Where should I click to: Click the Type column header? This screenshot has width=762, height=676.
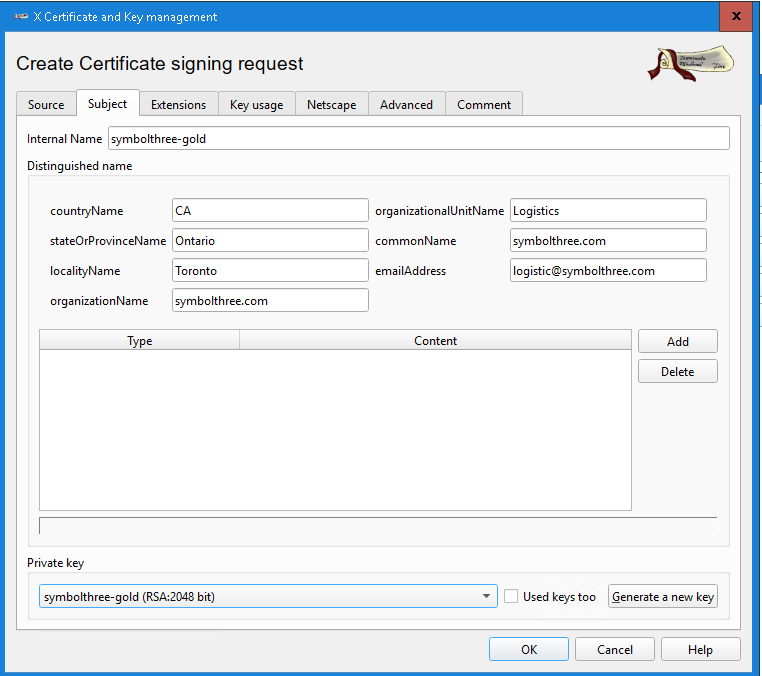[x=140, y=341]
